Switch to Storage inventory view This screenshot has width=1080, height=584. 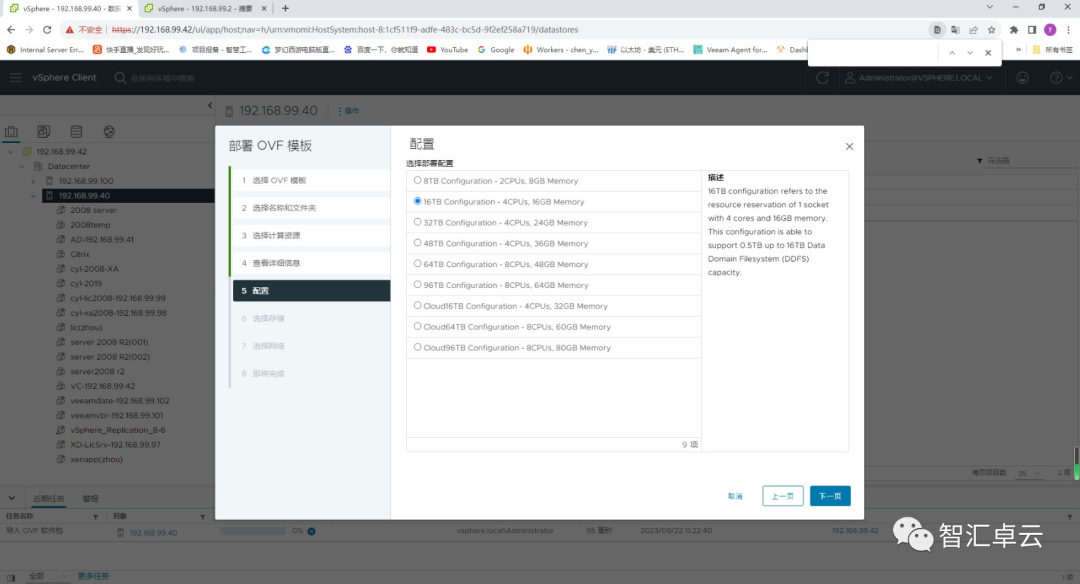(x=76, y=132)
